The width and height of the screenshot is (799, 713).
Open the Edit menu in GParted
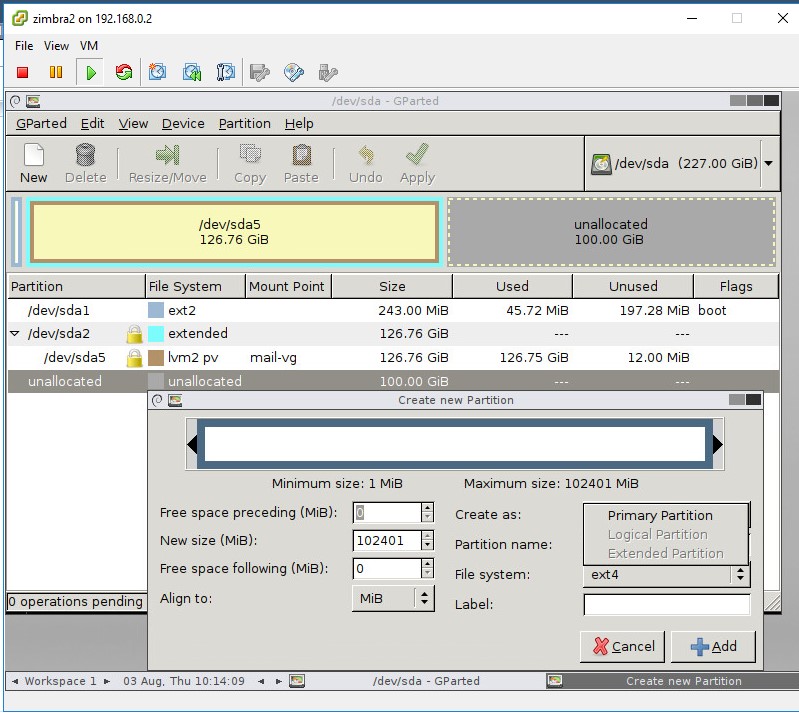tap(92, 124)
